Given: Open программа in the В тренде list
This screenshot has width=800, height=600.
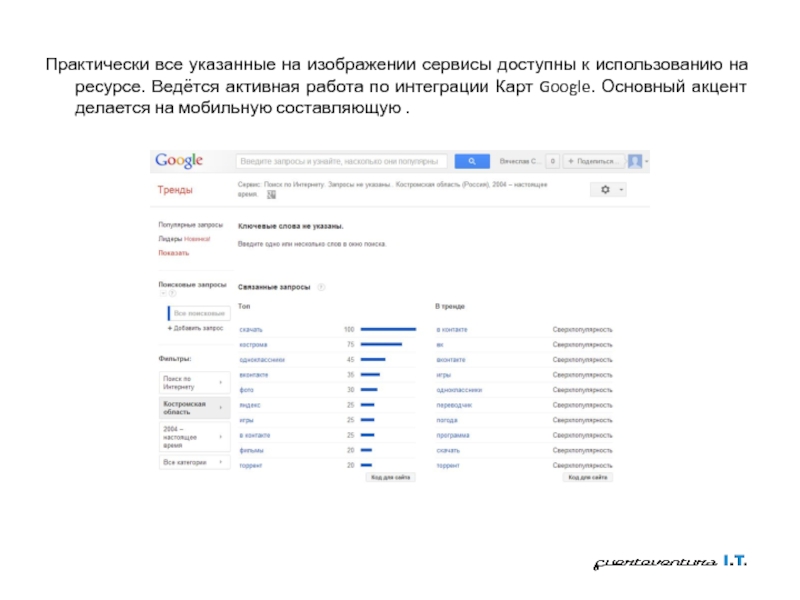Looking at the screenshot, I should click(453, 435).
